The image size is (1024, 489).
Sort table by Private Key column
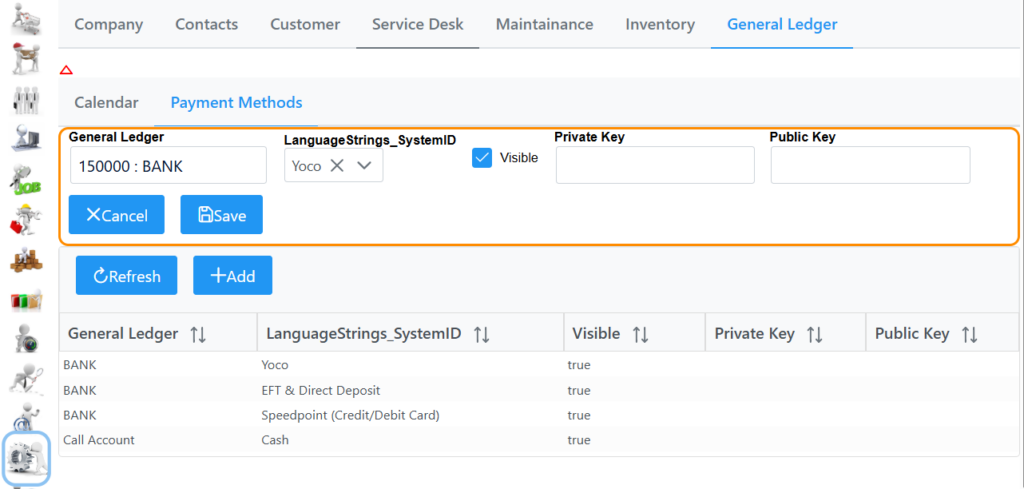[x=814, y=334]
